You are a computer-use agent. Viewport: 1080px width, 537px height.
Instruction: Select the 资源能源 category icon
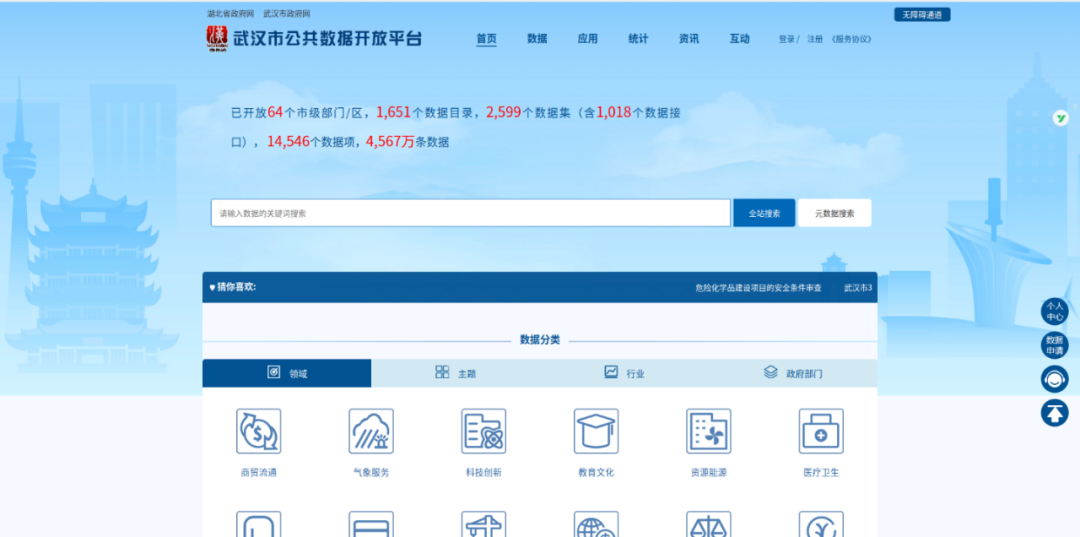click(x=708, y=431)
